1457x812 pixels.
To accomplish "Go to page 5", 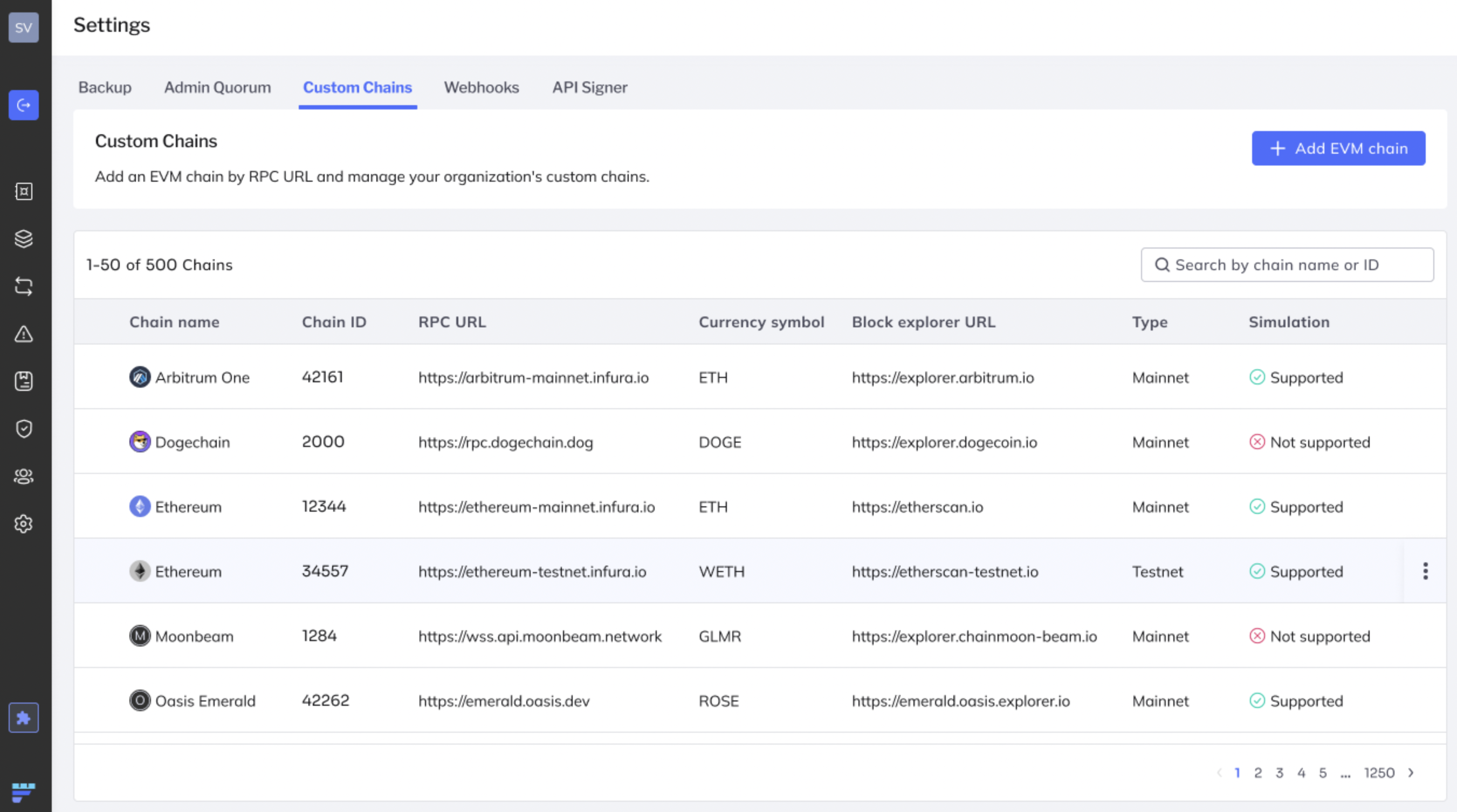I will 1322,773.
